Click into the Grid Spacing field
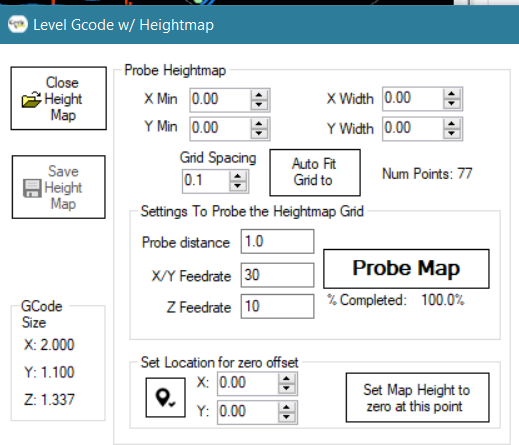This screenshot has height=445, width=519. (206, 181)
